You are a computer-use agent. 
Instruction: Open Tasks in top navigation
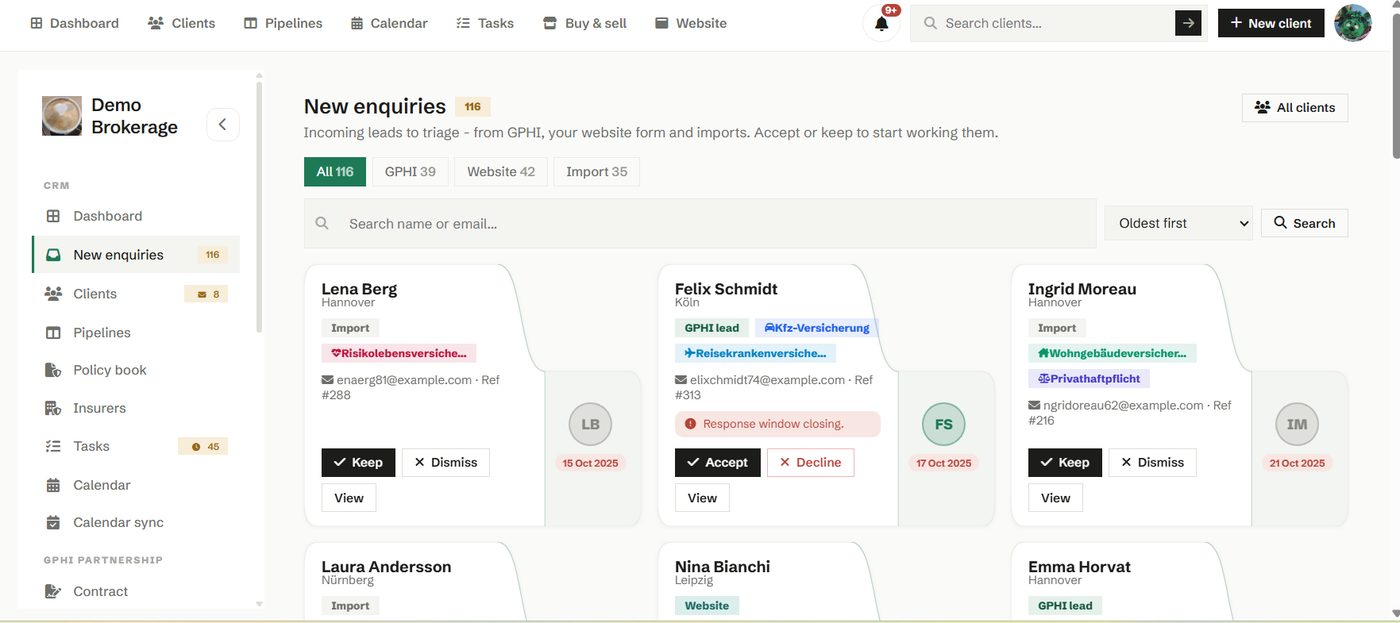click(485, 23)
